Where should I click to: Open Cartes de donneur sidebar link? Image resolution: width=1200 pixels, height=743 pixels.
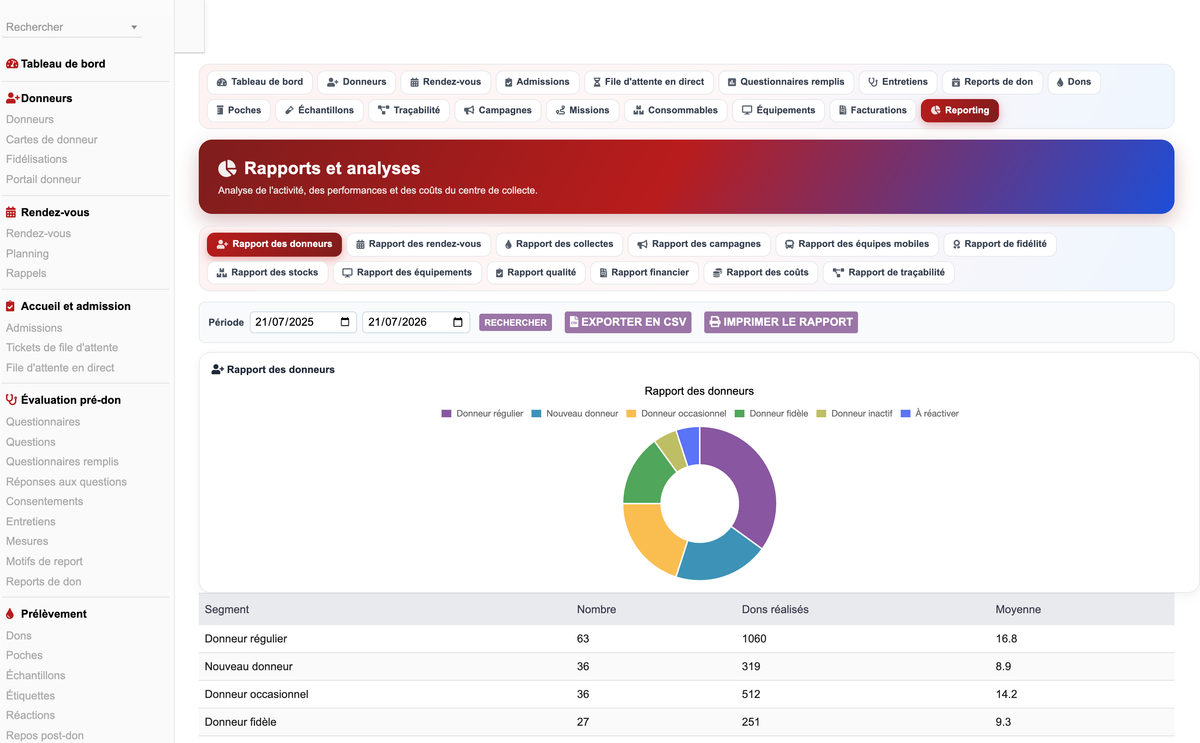pyautogui.click(x=52, y=140)
